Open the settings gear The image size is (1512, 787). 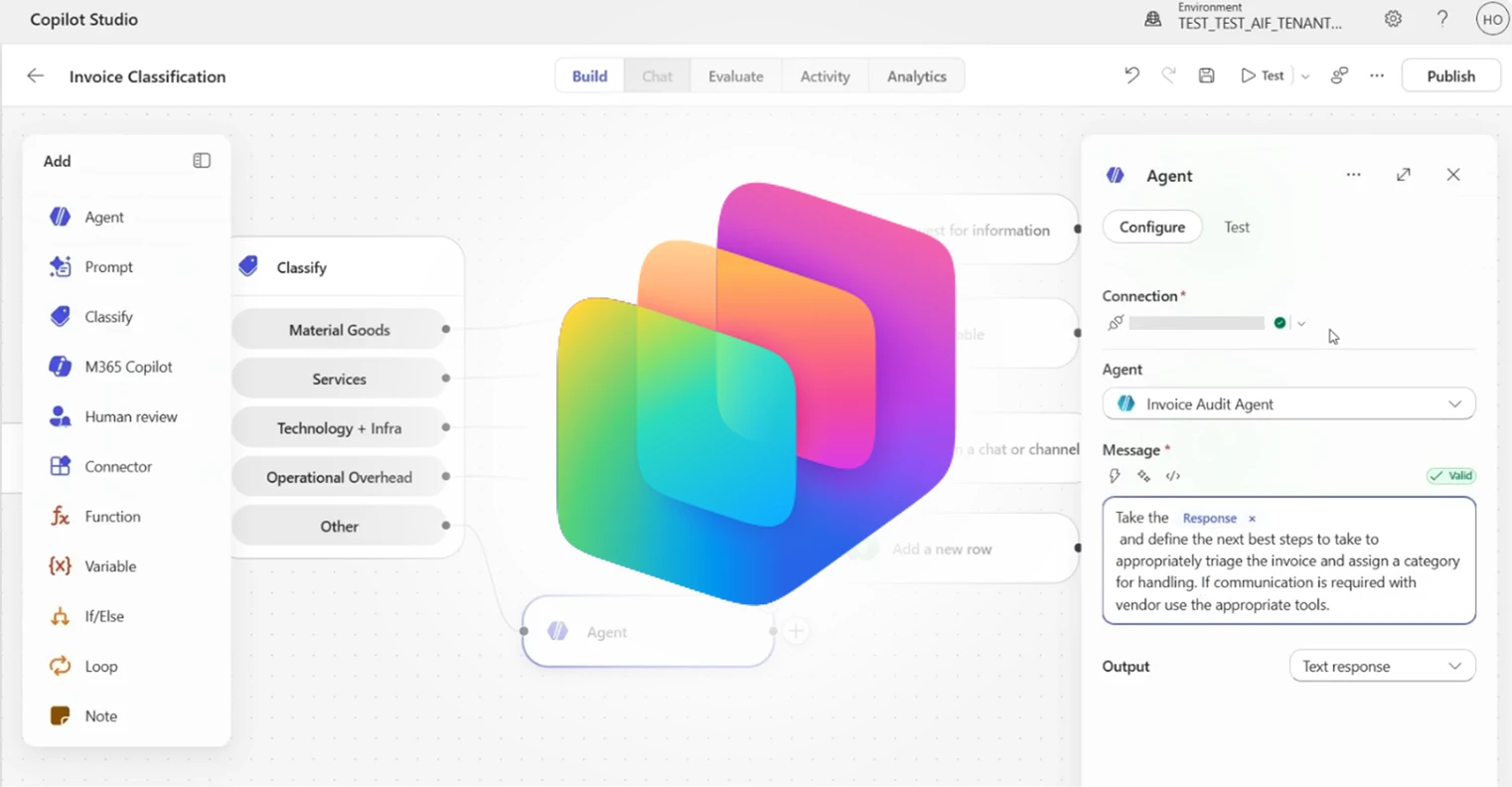point(1393,19)
